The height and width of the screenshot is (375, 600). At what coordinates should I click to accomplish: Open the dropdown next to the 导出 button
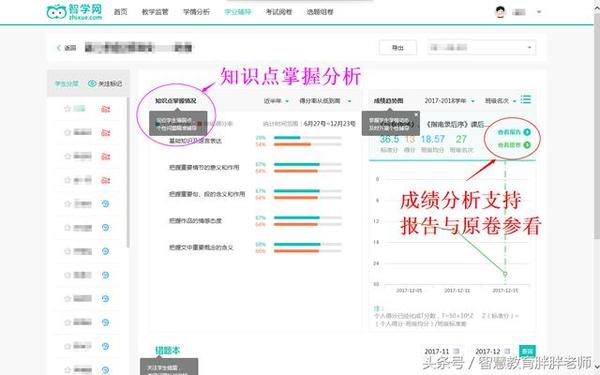click(x=482, y=48)
